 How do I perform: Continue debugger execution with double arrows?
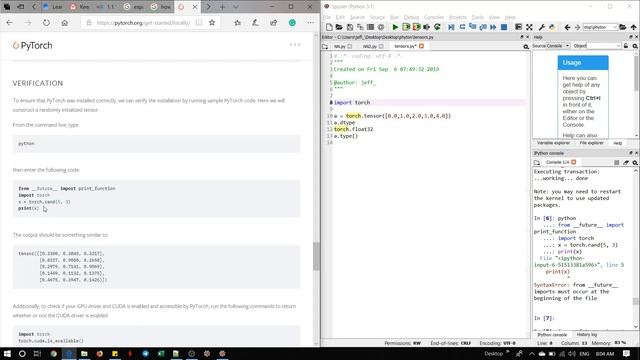tap(493, 27)
